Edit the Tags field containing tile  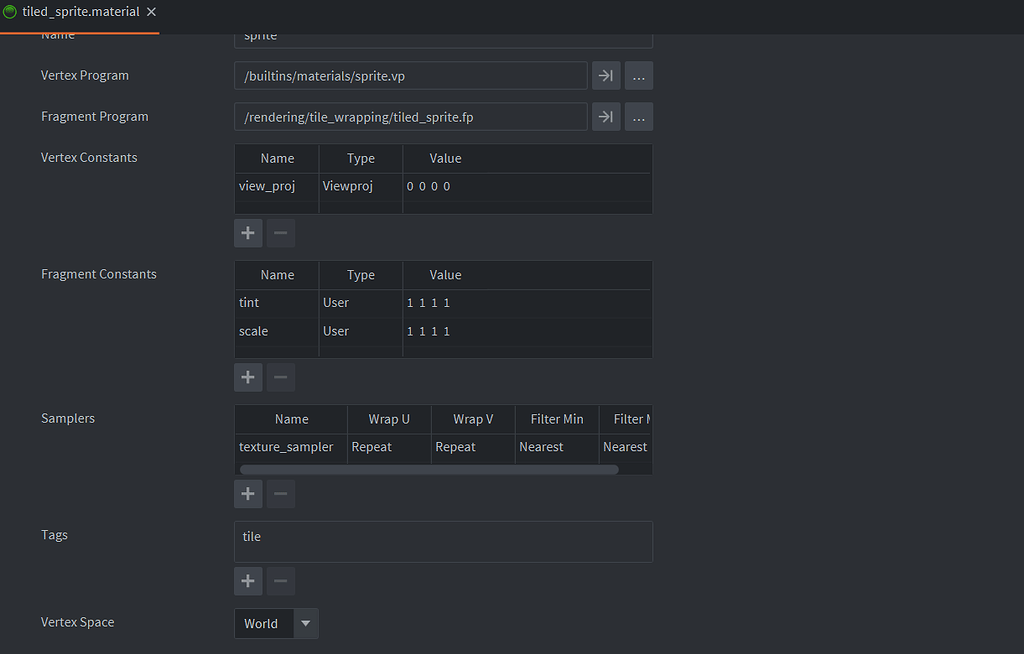click(443, 541)
